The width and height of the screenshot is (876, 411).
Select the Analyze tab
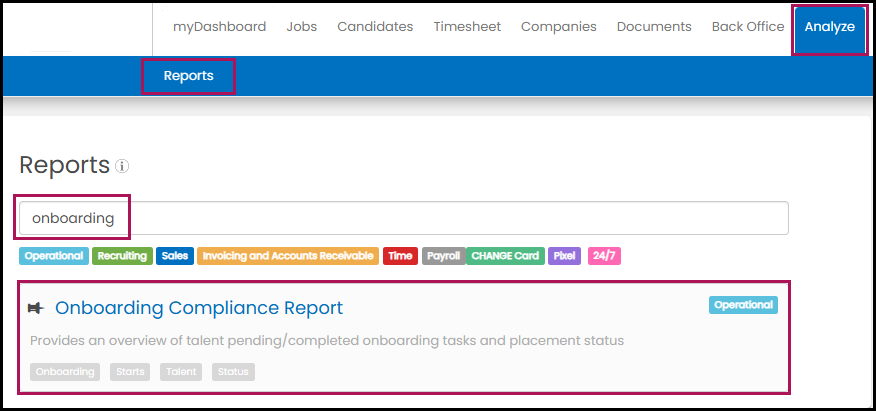click(830, 30)
